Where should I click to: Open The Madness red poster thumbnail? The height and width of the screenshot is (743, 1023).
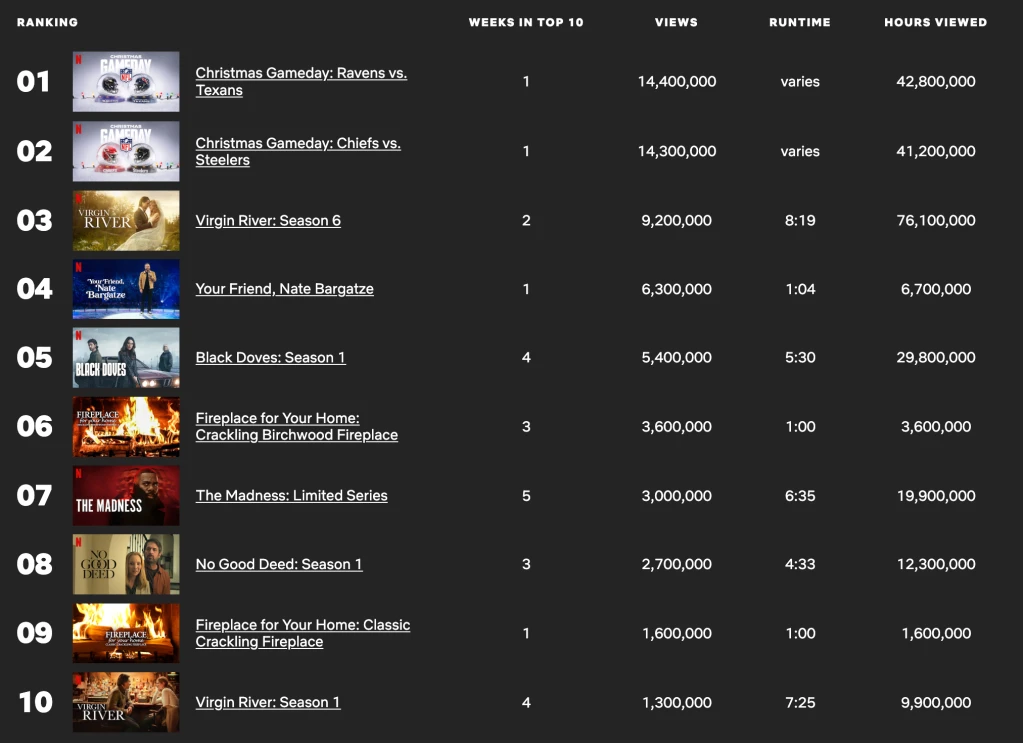tap(126, 496)
